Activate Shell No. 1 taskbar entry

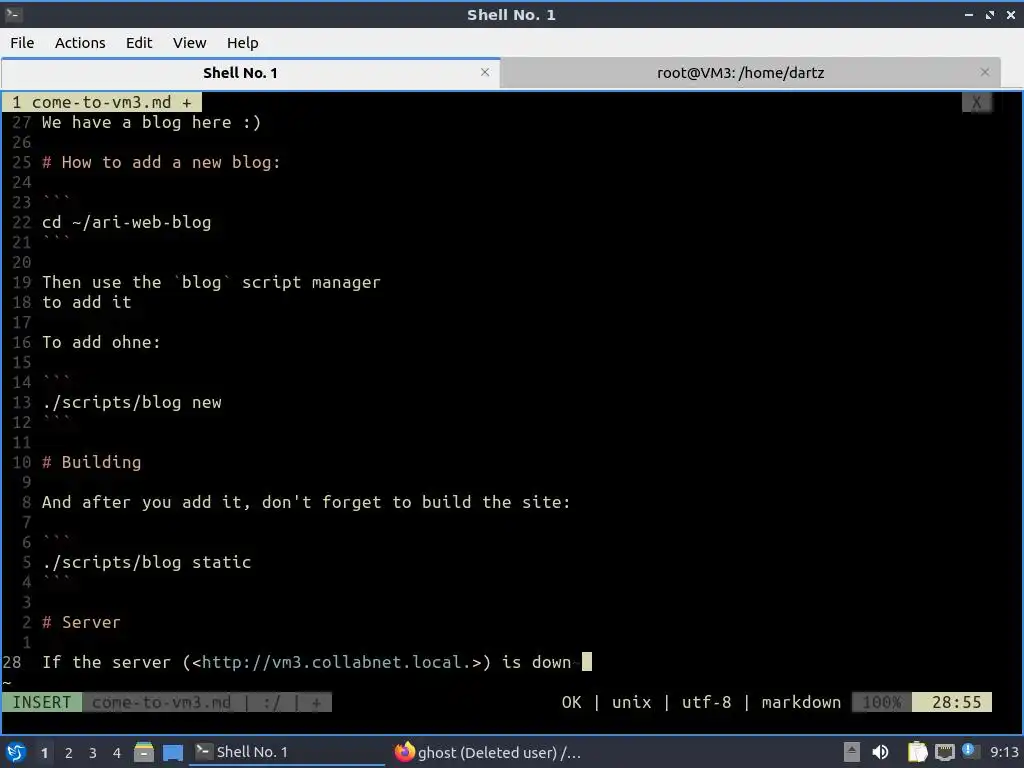(x=287, y=752)
